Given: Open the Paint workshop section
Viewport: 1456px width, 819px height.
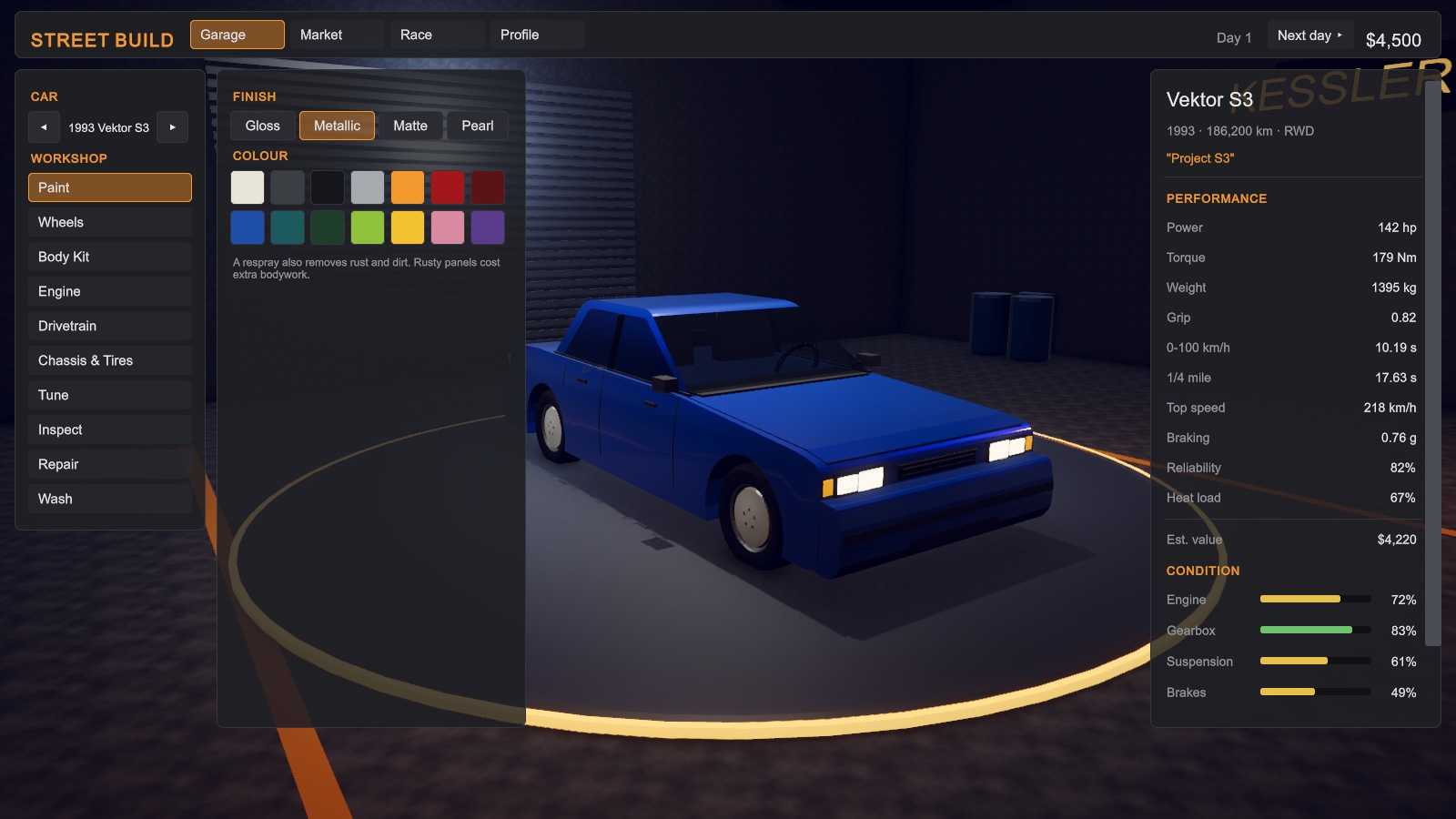Looking at the screenshot, I should point(110,187).
